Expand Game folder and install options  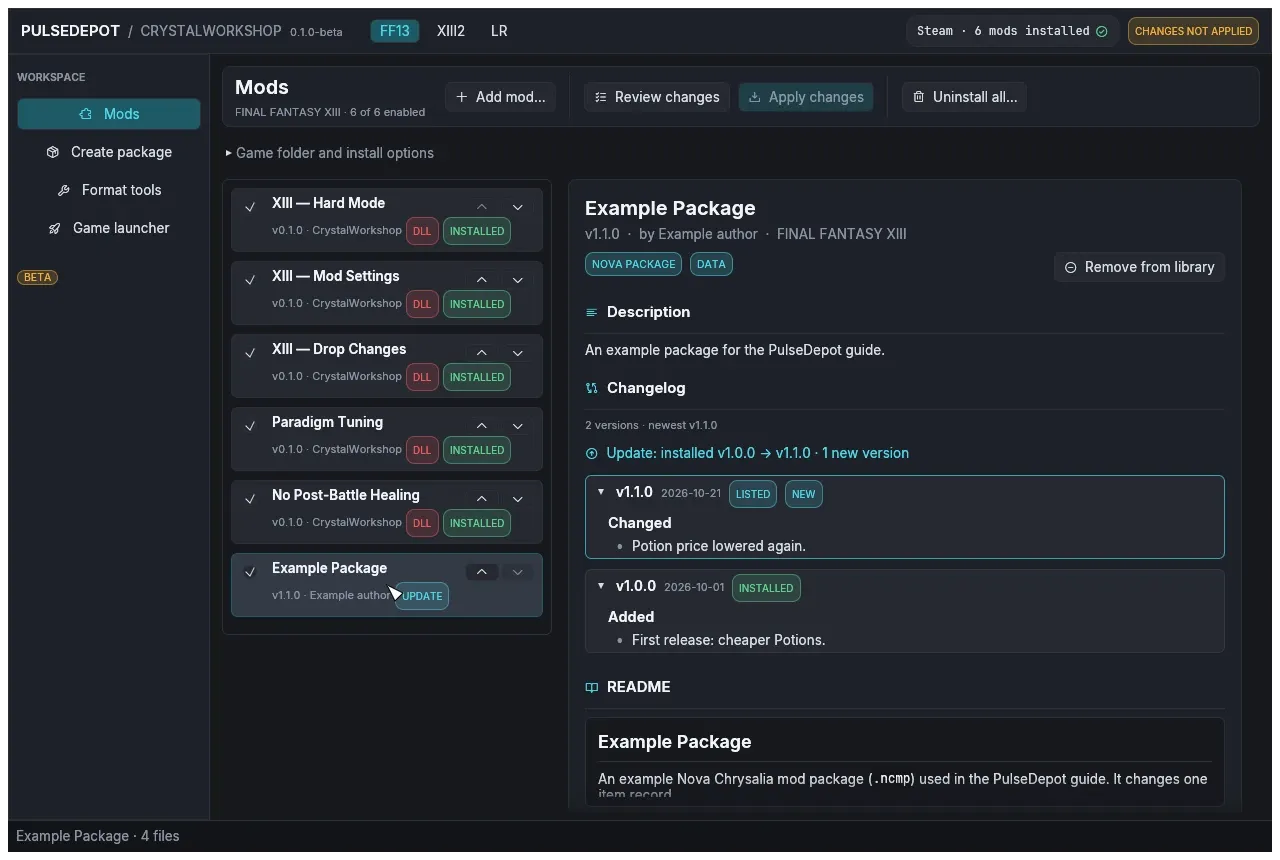point(329,153)
